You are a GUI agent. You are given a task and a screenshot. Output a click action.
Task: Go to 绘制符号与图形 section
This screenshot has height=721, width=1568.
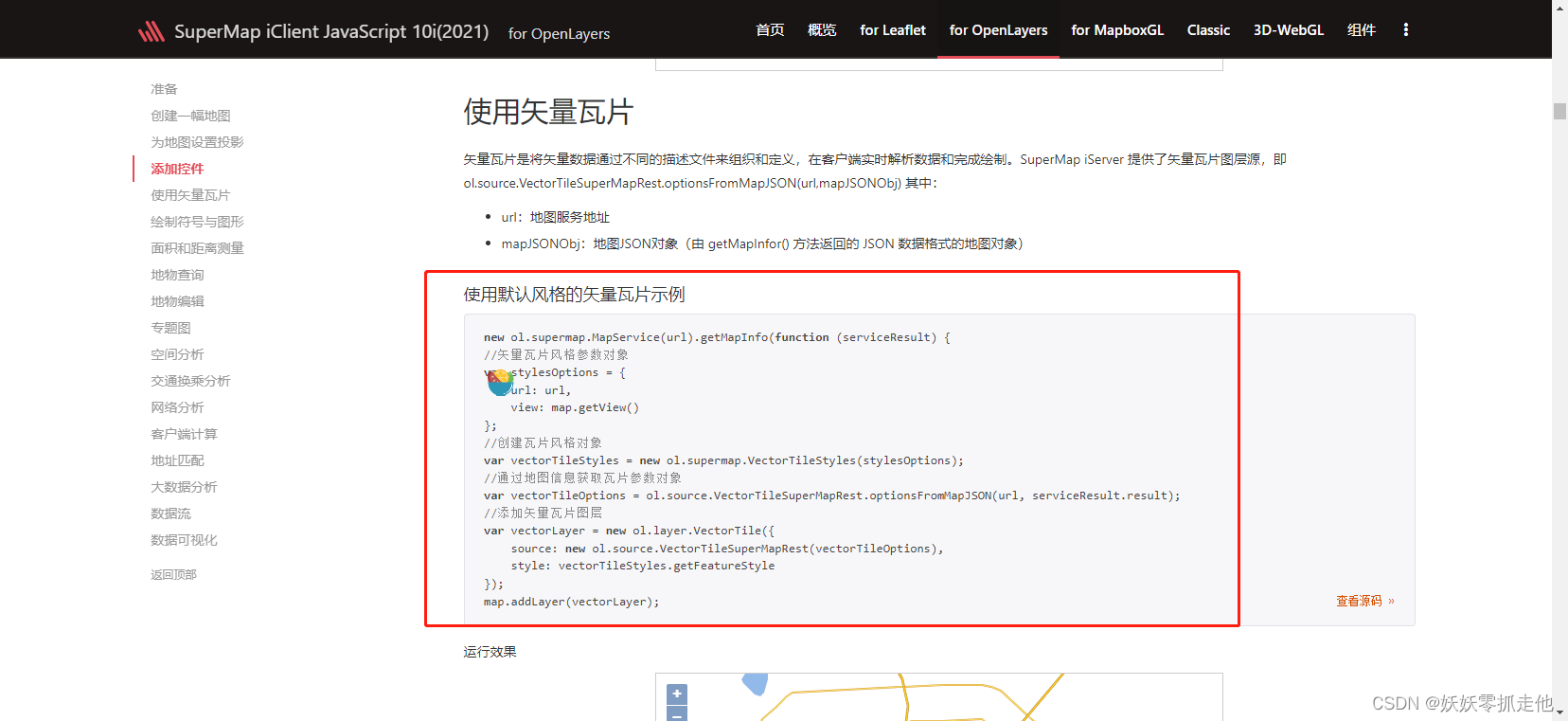197,222
